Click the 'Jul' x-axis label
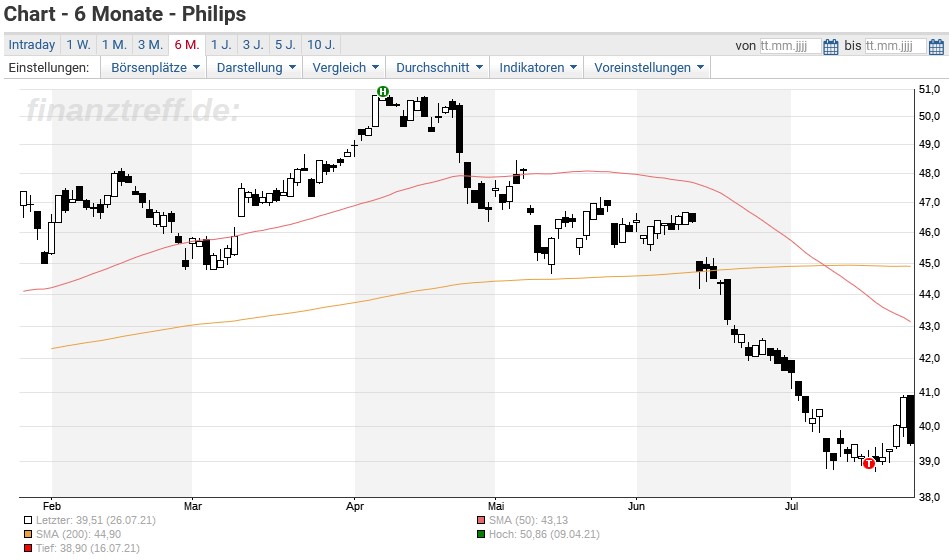 point(791,506)
